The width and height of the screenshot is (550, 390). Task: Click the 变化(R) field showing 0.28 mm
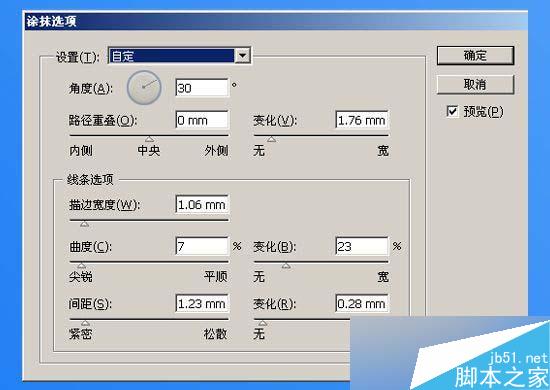click(362, 303)
